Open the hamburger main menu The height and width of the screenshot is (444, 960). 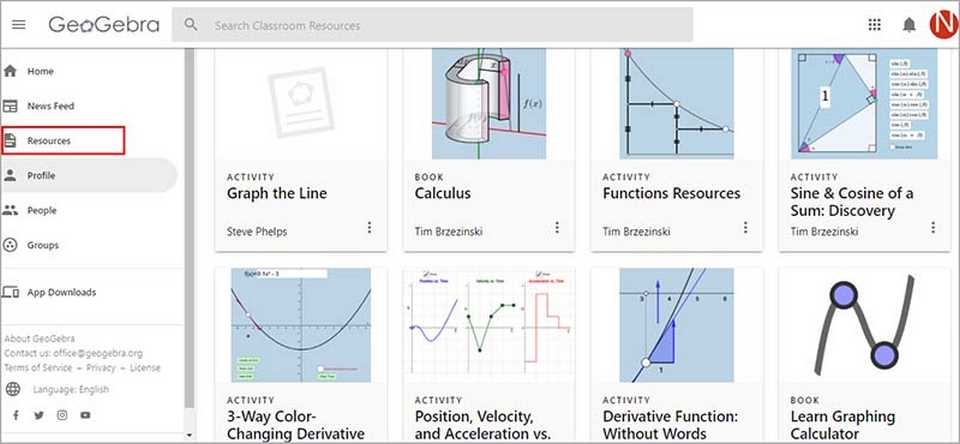(19, 25)
